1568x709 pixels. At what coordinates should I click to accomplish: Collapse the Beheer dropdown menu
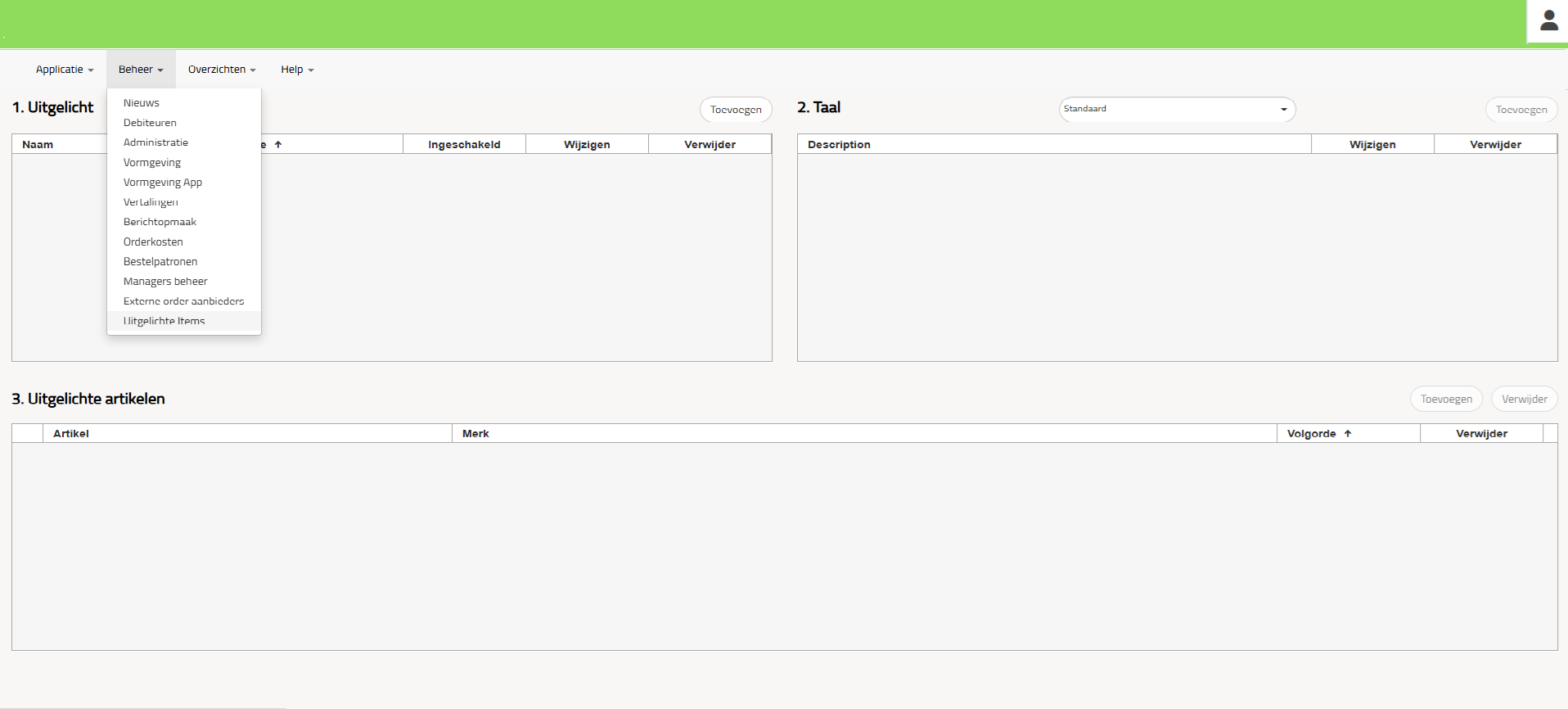point(141,70)
